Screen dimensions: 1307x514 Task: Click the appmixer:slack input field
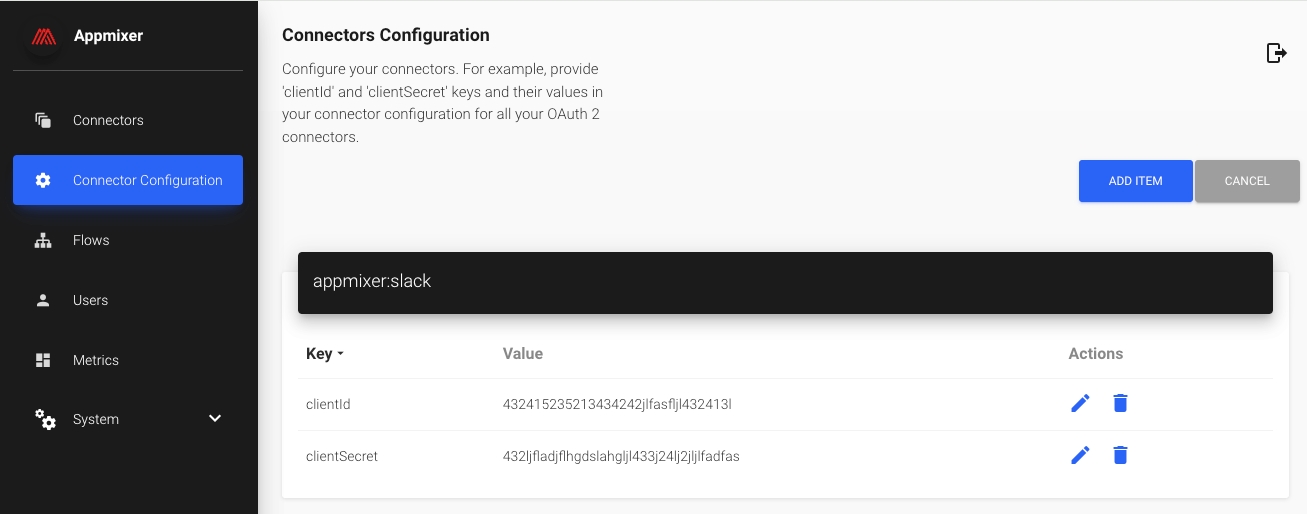[x=784, y=282]
